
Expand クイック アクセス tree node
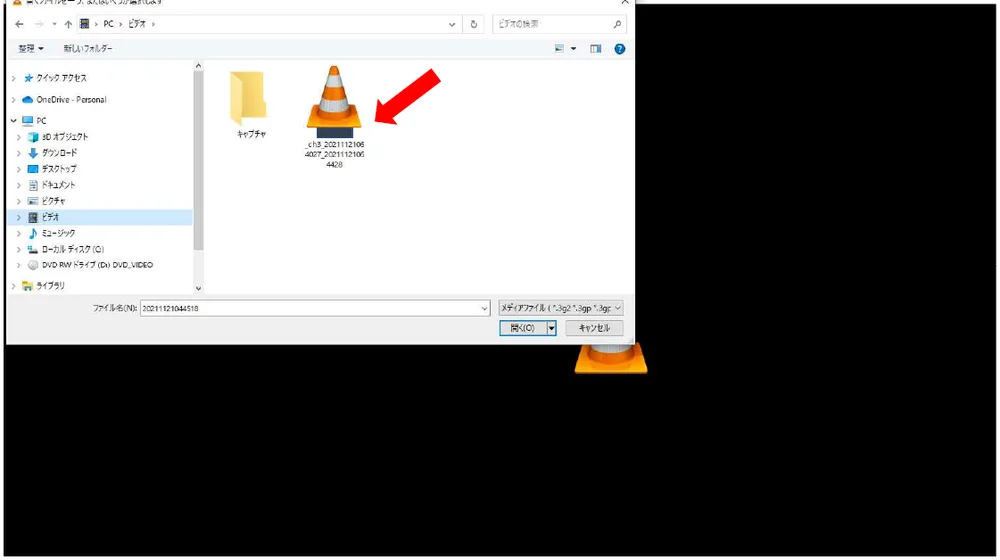click(x=13, y=78)
